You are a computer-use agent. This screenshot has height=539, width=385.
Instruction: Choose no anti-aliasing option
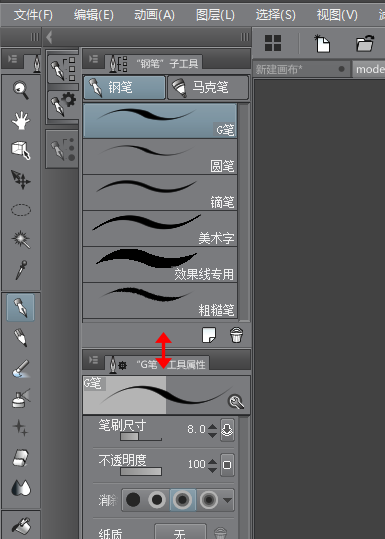(x=133, y=500)
